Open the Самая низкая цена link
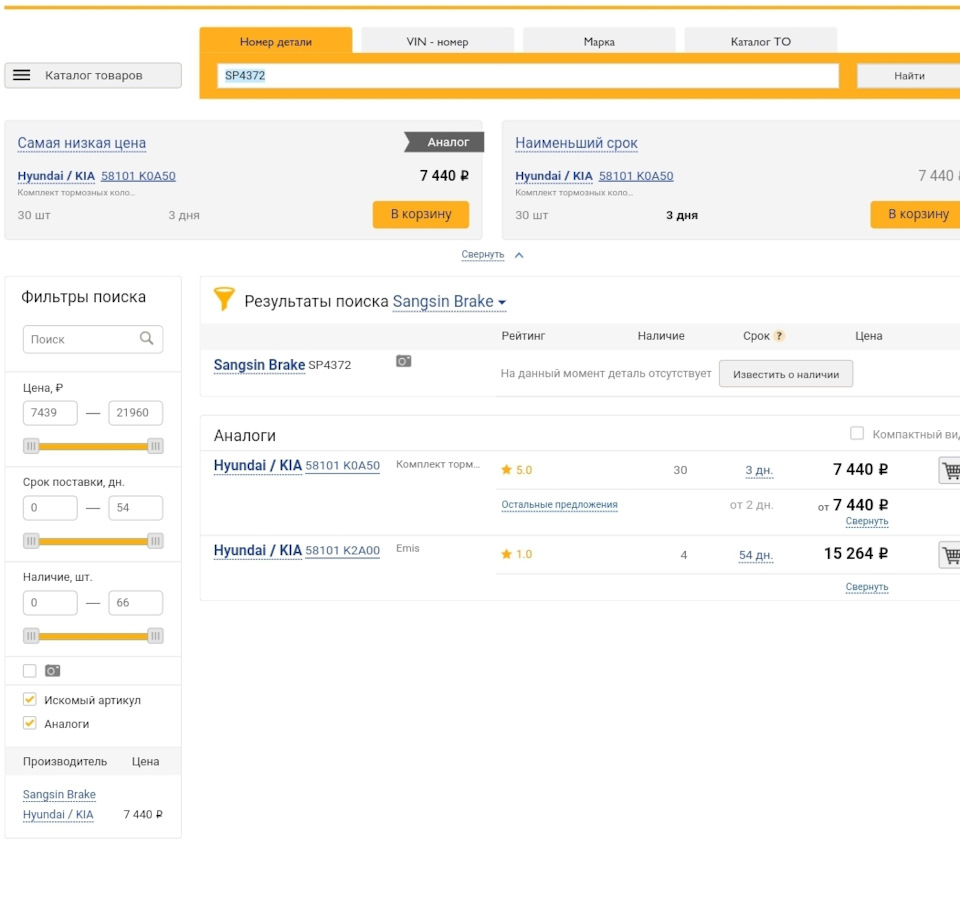 tap(81, 143)
